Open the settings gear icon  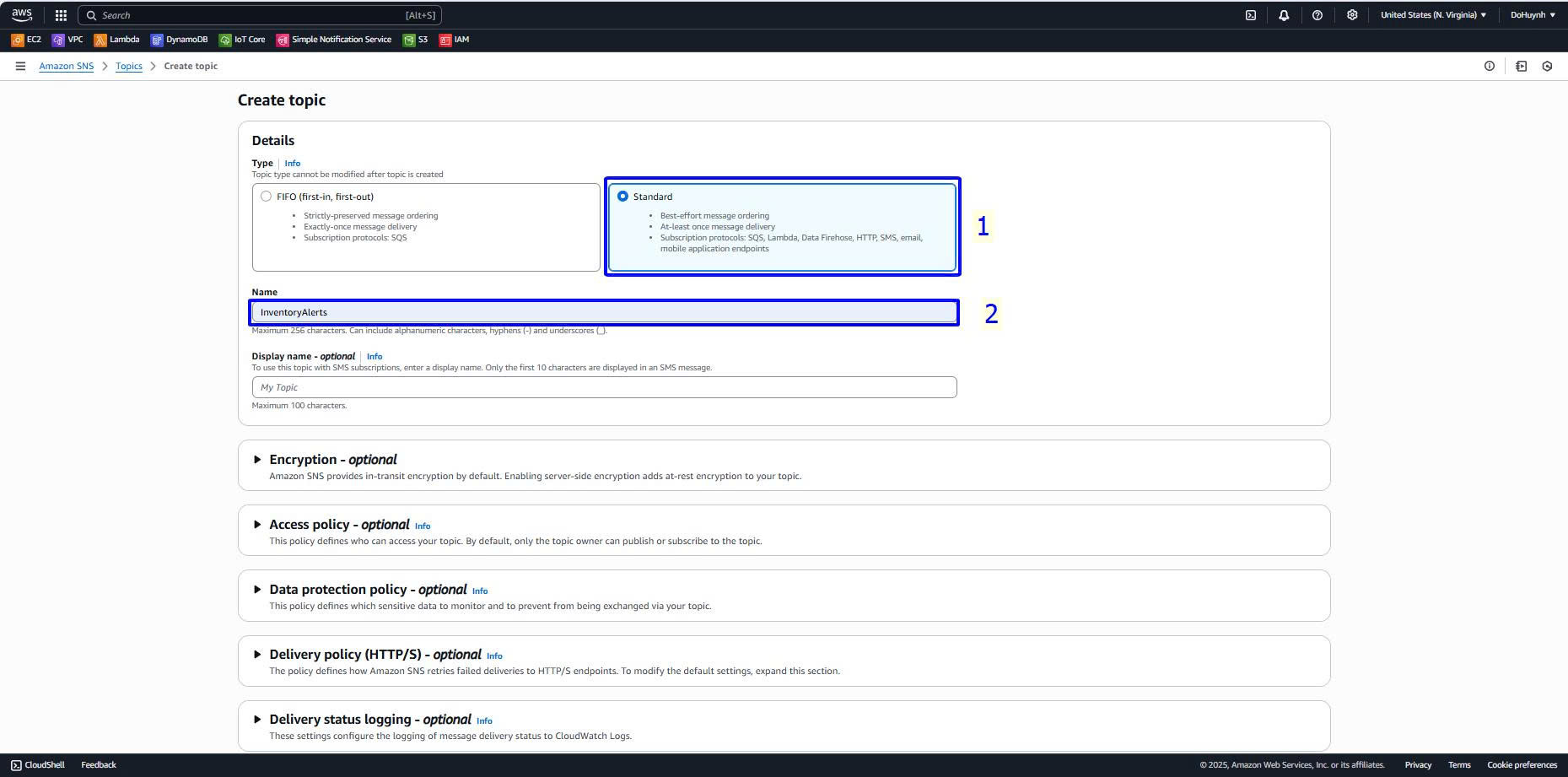pyautogui.click(x=1352, y=15)
